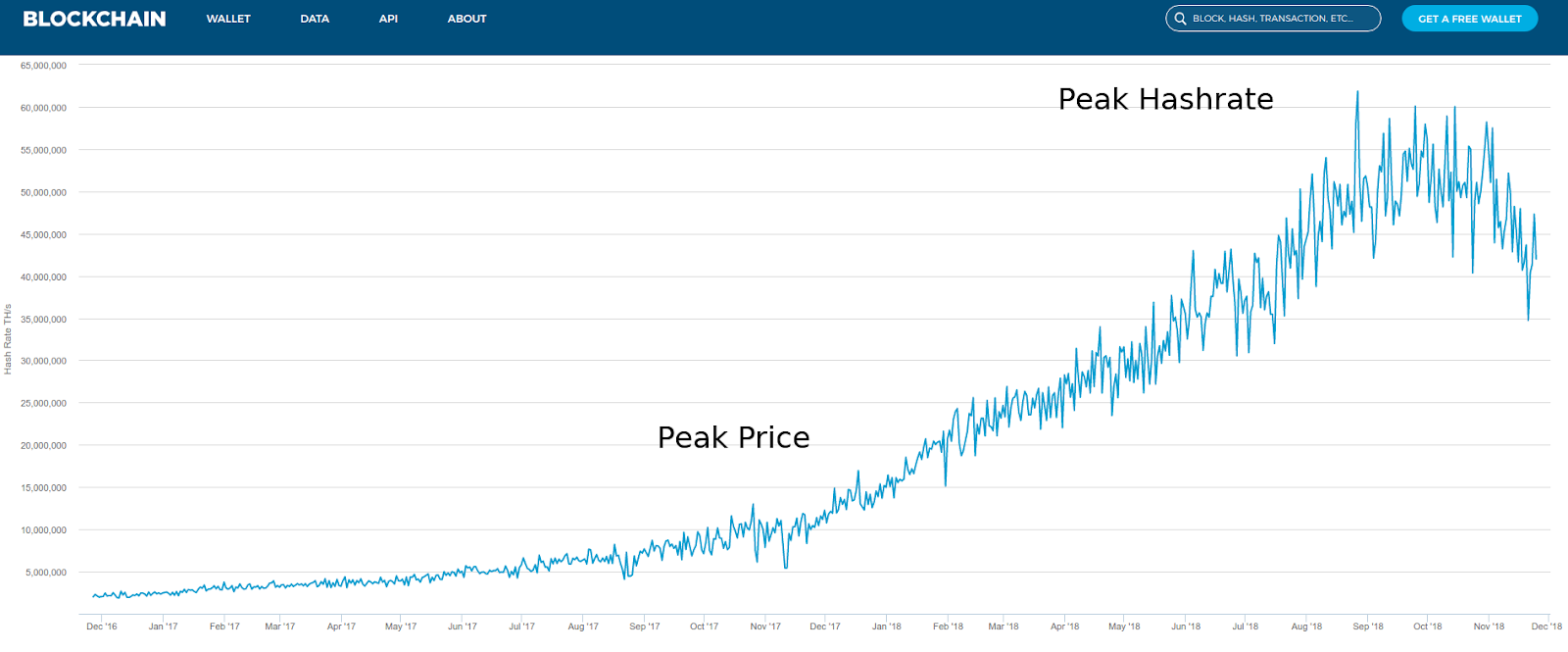This screenshot has height=652, width=1568.
Task: Go to the API navigation item
Action: click(x=388, y=19)
